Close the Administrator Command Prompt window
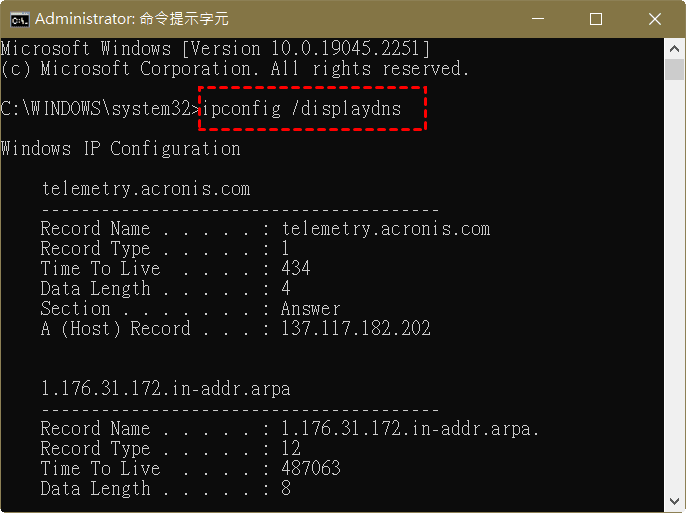The height and width of the screenshot is (513, 686). (653, 19)
